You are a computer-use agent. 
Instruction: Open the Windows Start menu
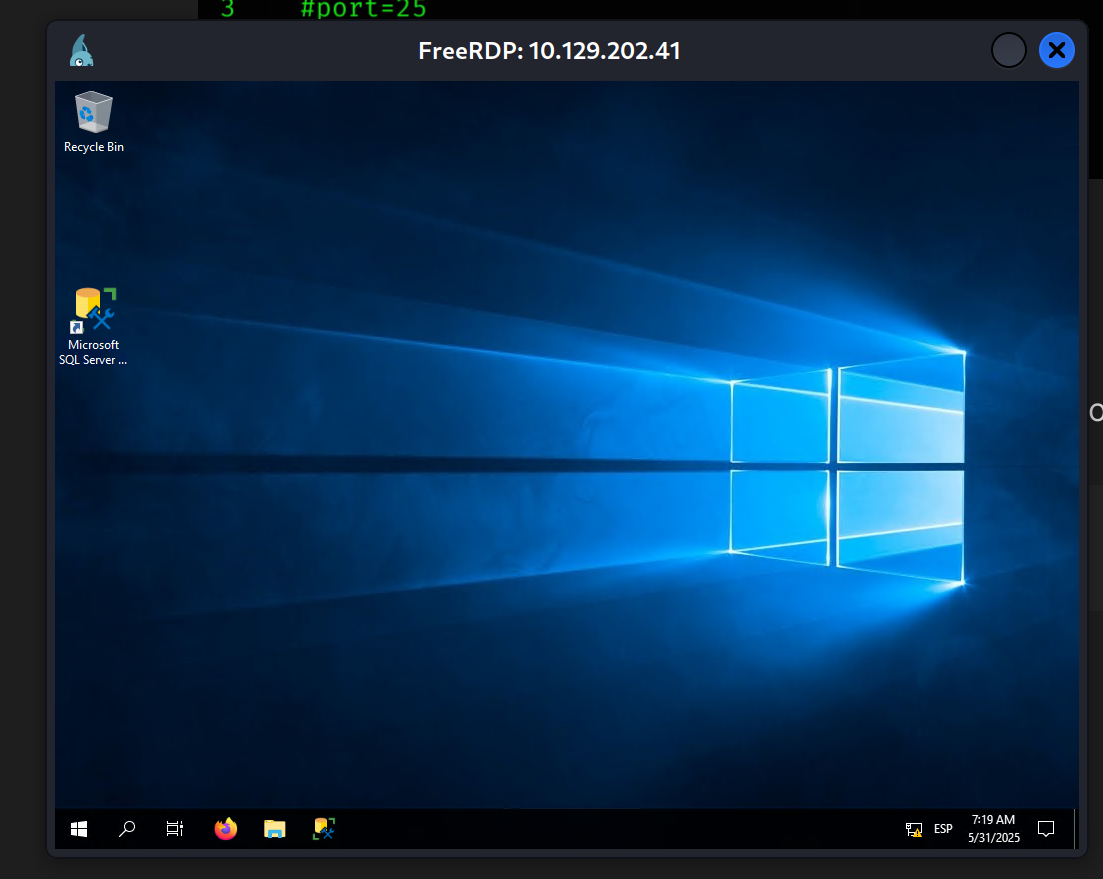tap(79, 829)
